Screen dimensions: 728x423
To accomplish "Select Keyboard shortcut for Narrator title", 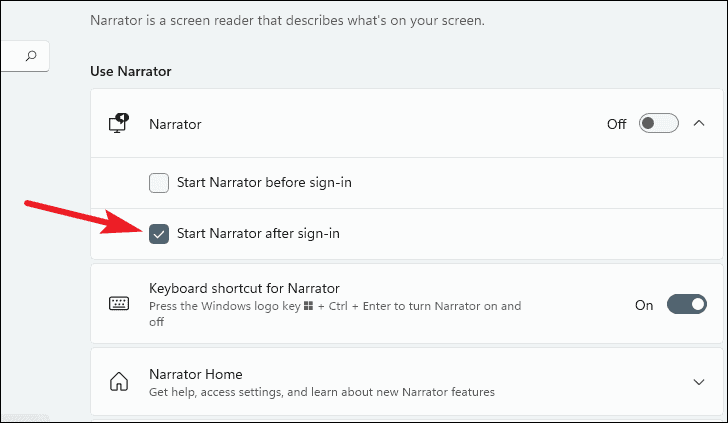I will point(244,288).
